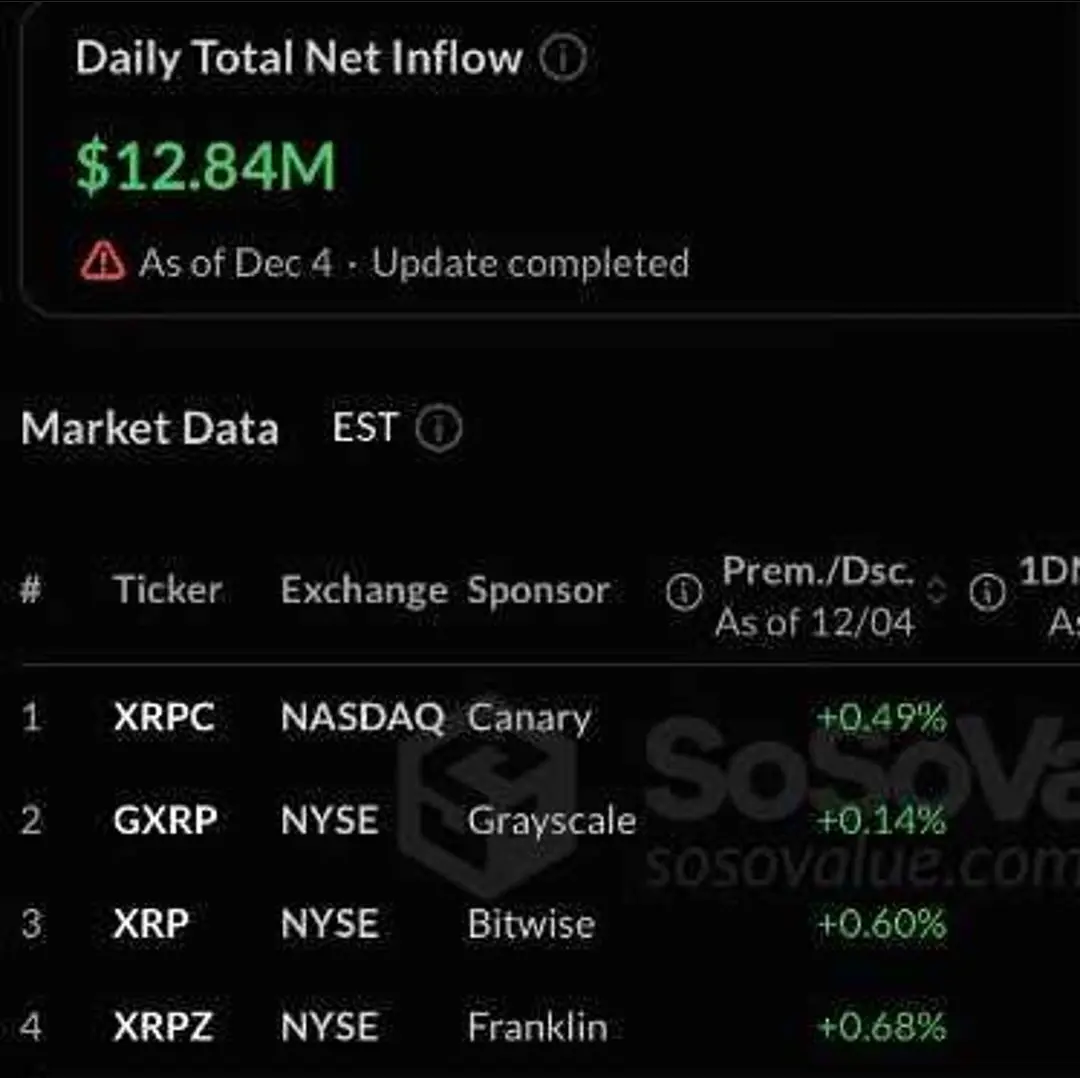
Task: Click the Franklin sponsor name
Action: point(537,1027)
